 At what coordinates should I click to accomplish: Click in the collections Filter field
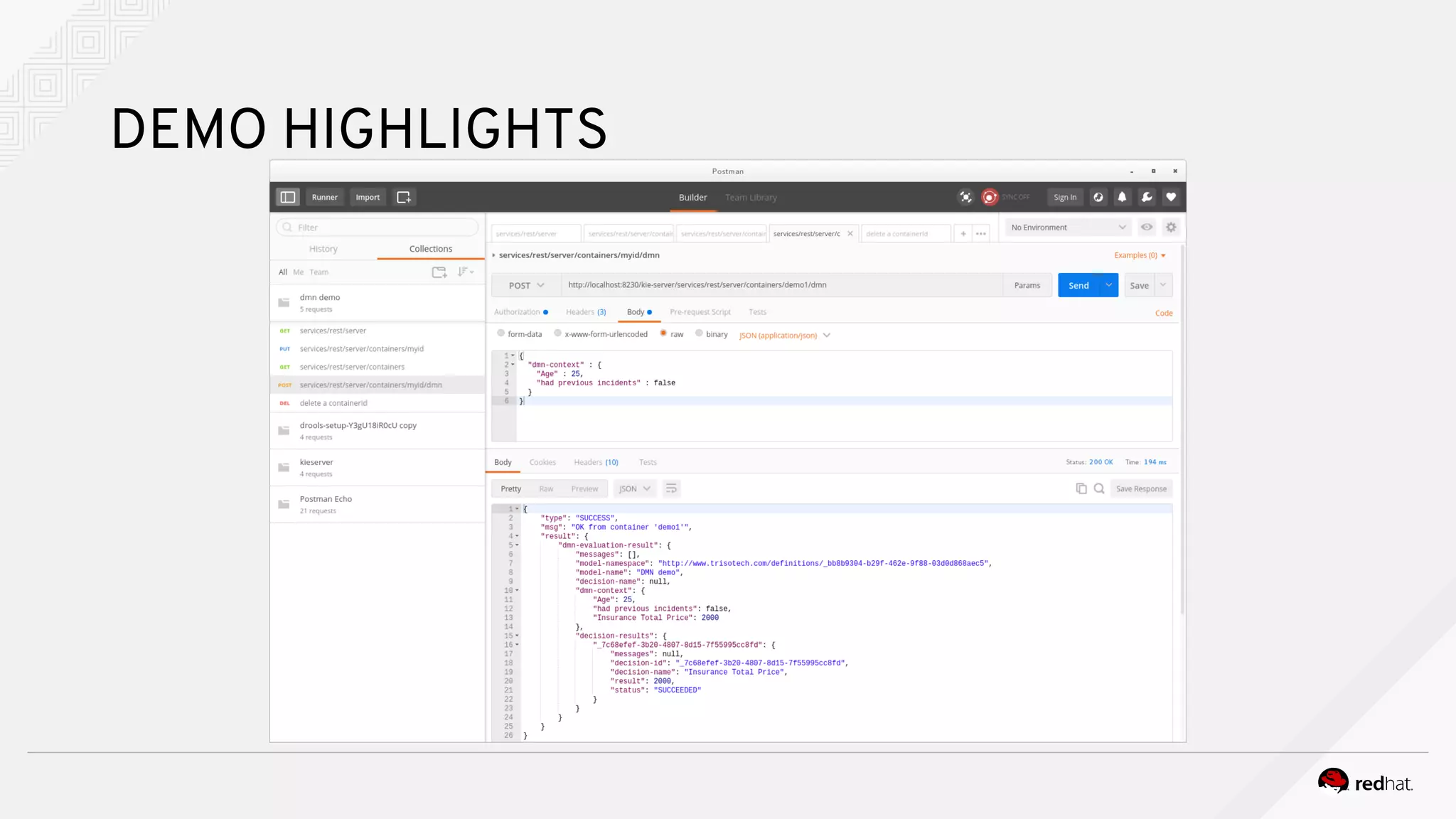(x=378, y=227)
